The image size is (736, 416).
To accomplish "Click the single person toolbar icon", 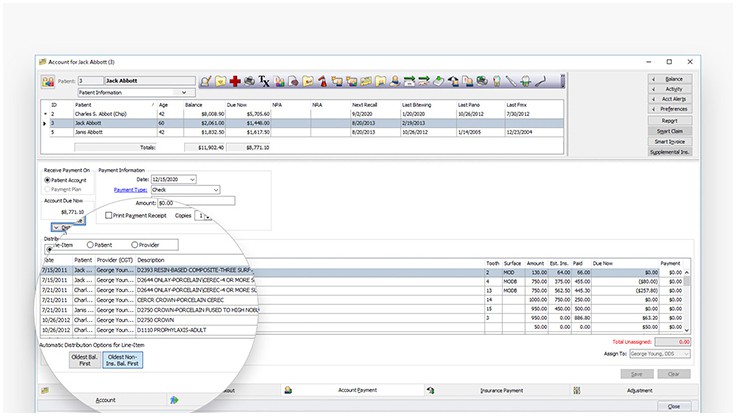I will point(395,81).
